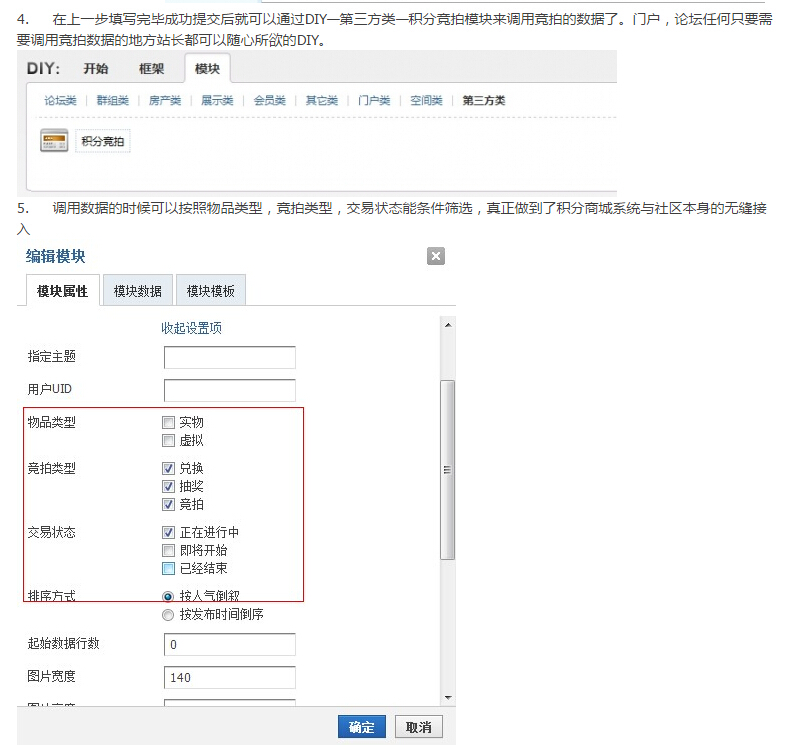Open the 群组类 module category
This screenshot has width=793, height=745.
point(112,100)
